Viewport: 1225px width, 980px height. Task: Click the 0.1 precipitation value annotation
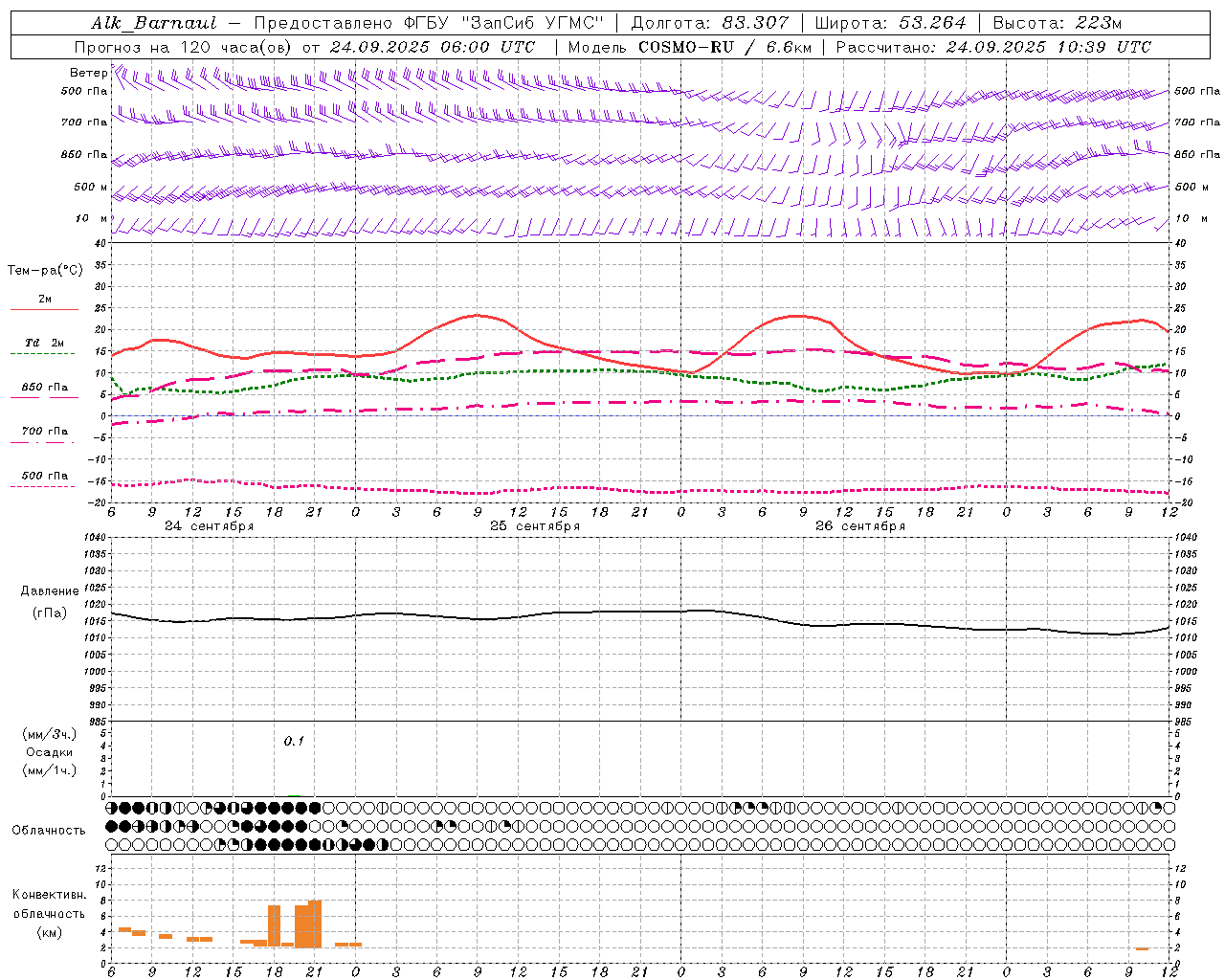294,741
